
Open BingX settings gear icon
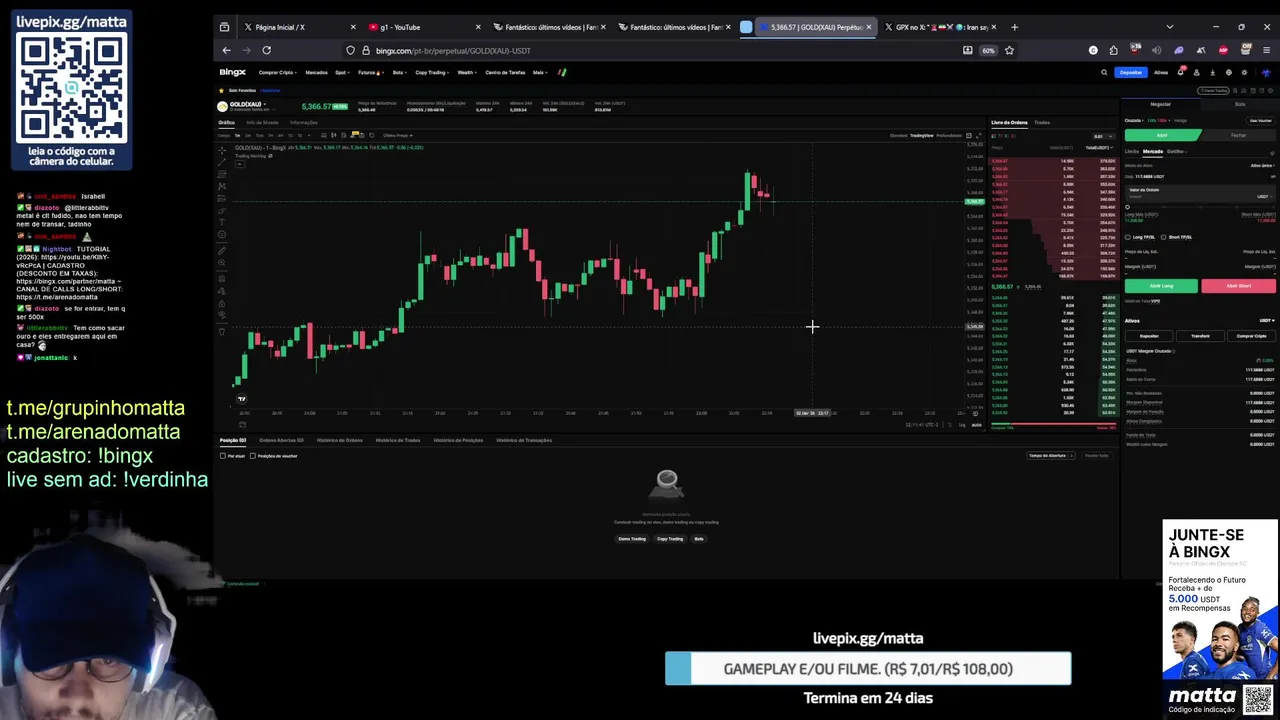point(1244,72)
